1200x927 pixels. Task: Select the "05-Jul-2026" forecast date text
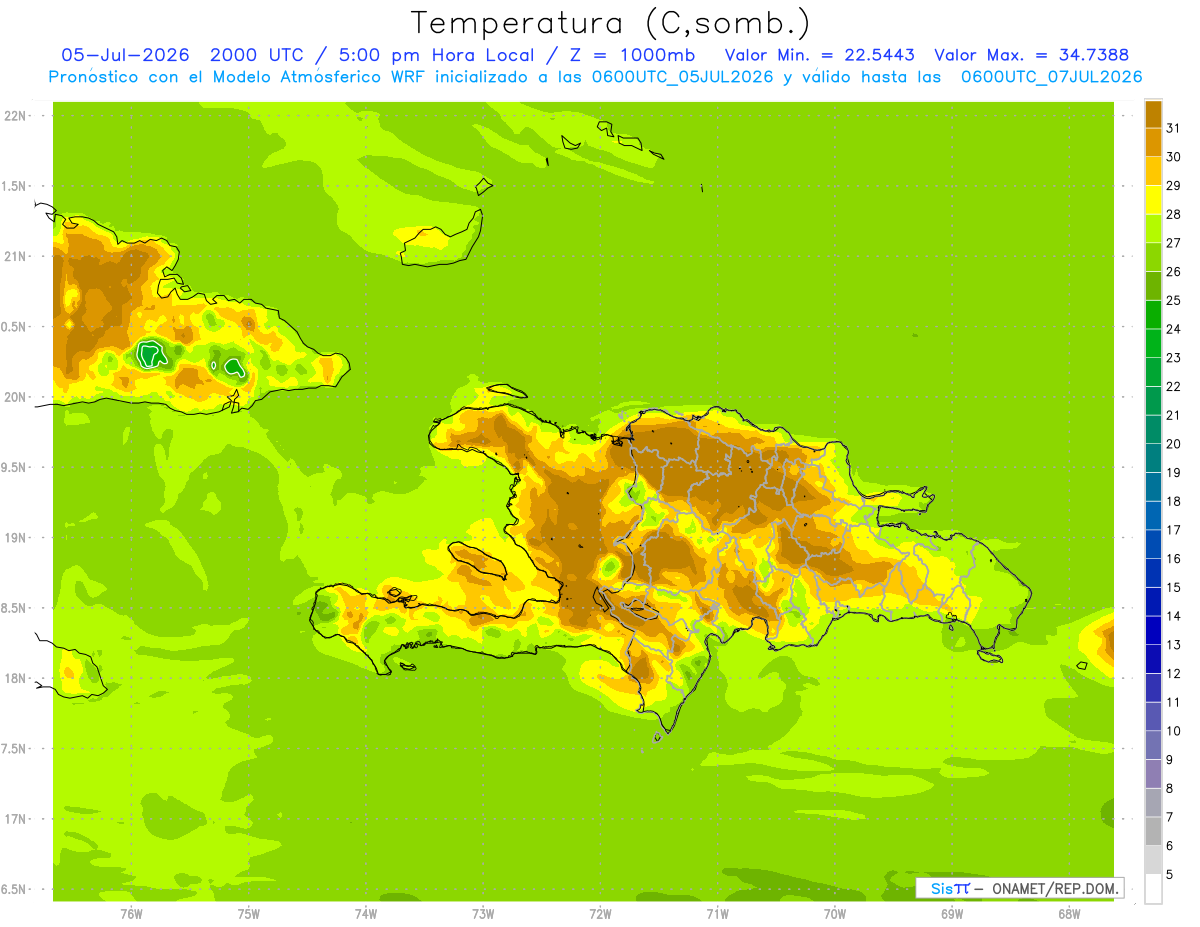[125, 55]
